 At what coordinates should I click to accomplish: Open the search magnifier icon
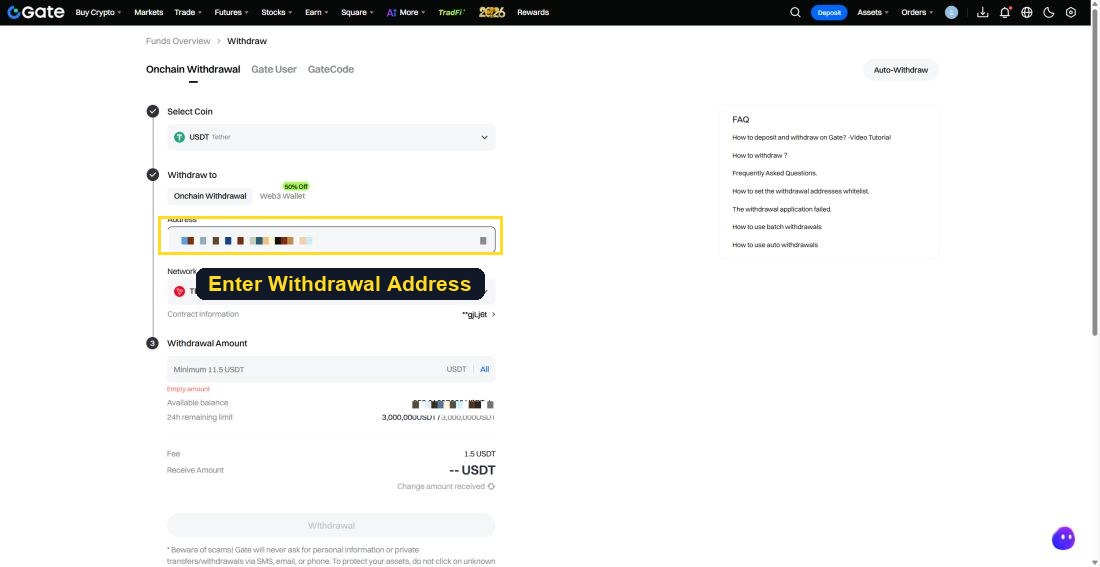tap(795, 12)
